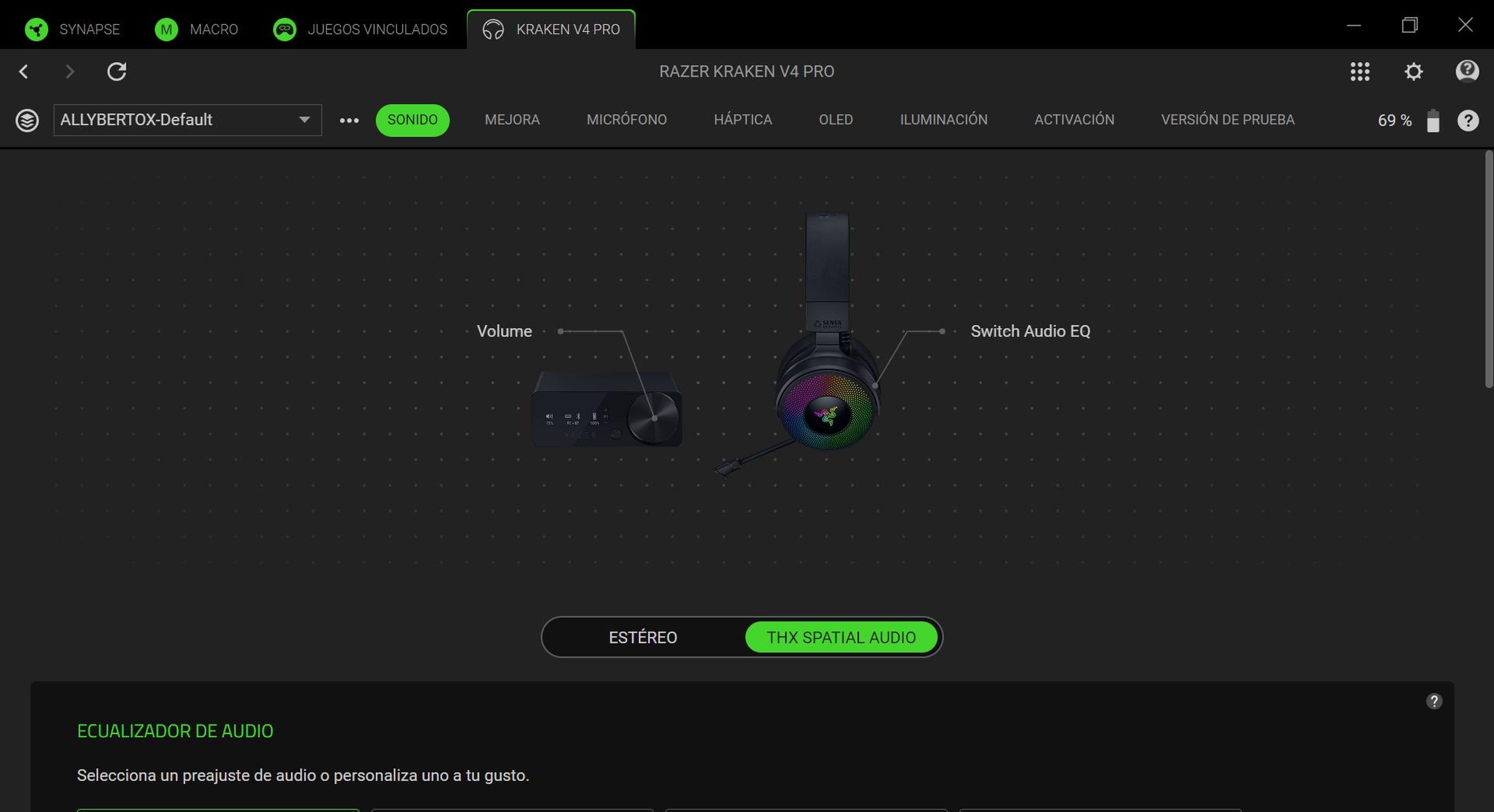
Task: Open the Synapse home module icon
Action: tap(37, 29)
